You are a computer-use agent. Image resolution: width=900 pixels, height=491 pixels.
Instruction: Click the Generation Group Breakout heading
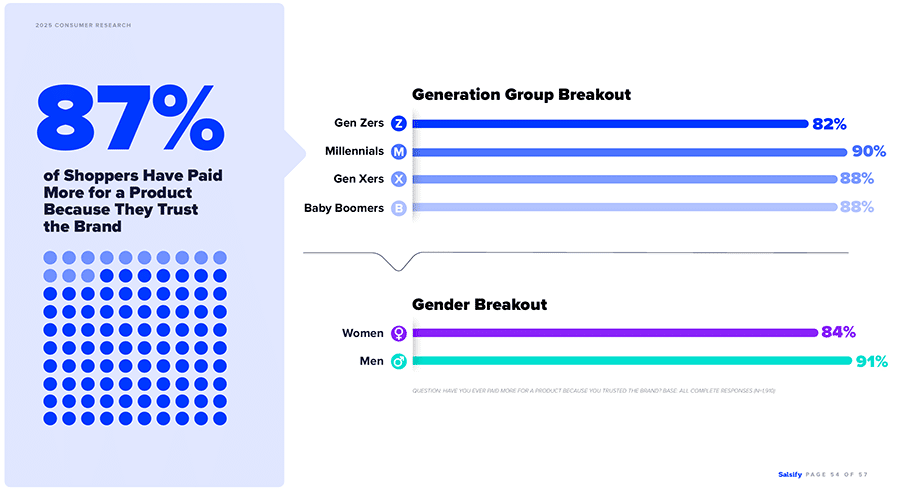click(521, 95)
